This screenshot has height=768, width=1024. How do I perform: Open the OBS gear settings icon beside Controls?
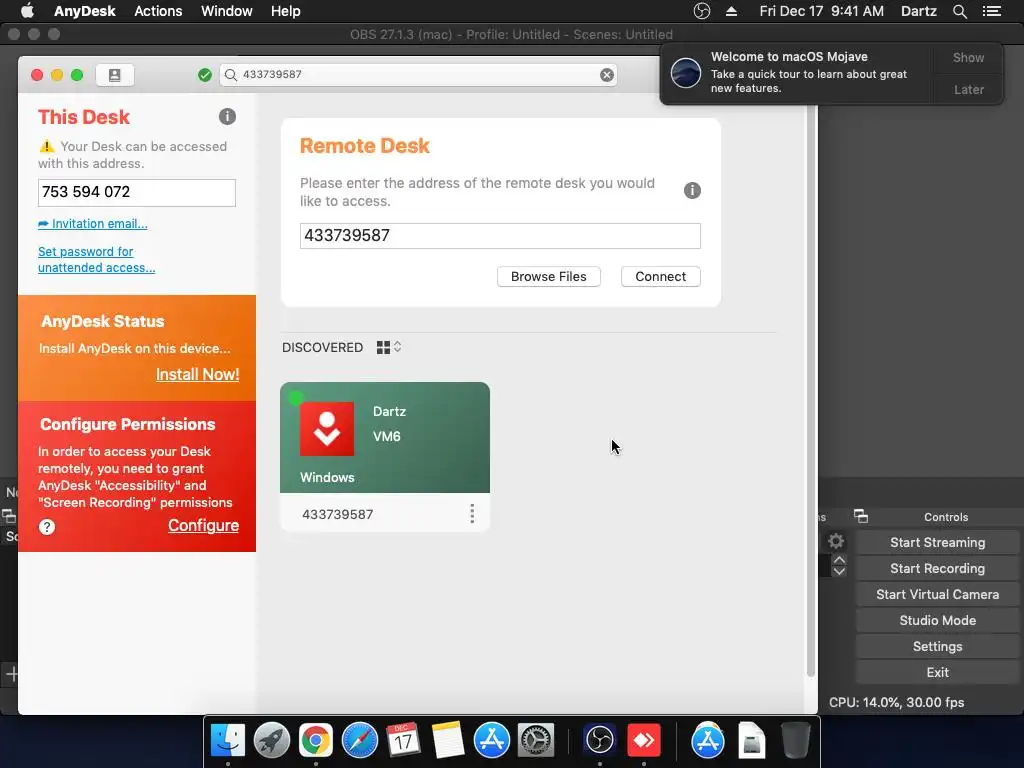point(836,541)
